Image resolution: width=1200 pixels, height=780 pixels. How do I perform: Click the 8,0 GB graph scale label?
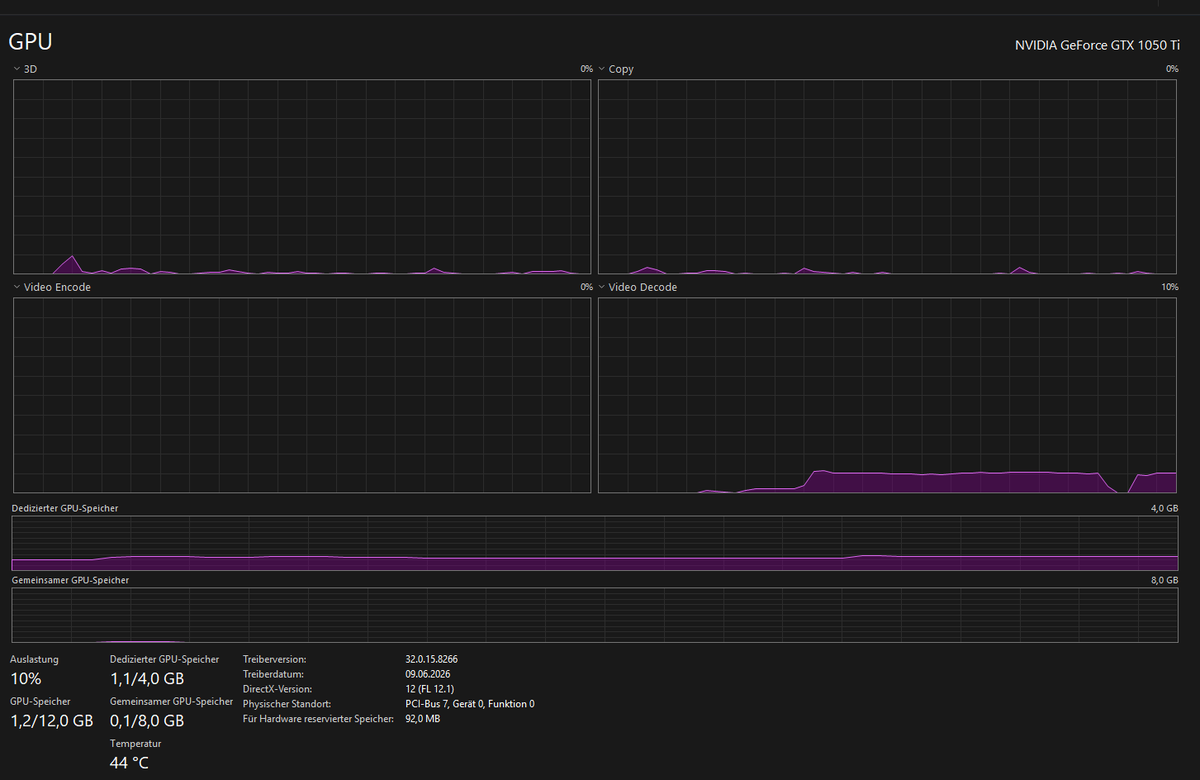[x=1165, y=580]
